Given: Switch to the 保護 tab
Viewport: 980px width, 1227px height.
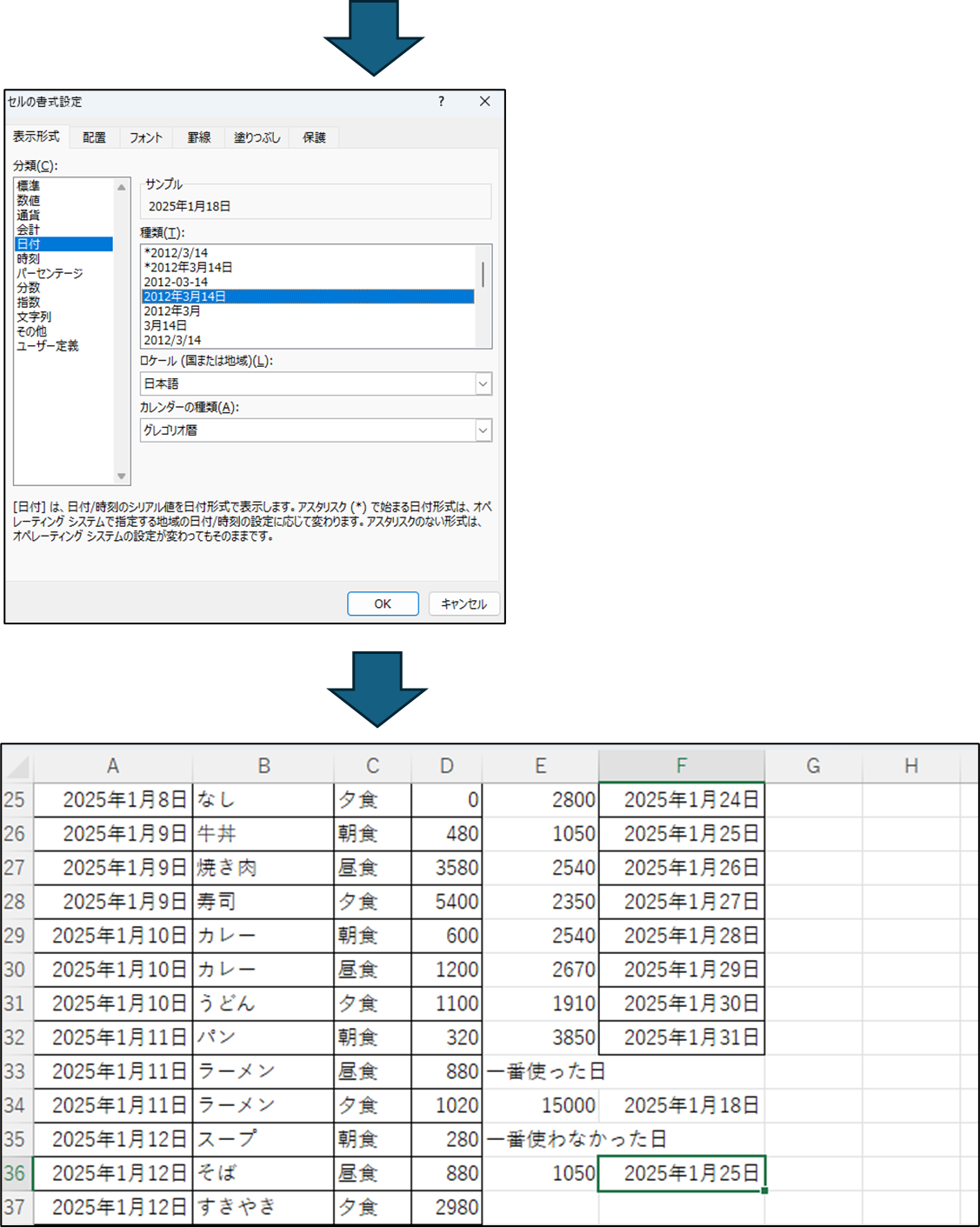Looking at the screenshot, I should (314, 137).
